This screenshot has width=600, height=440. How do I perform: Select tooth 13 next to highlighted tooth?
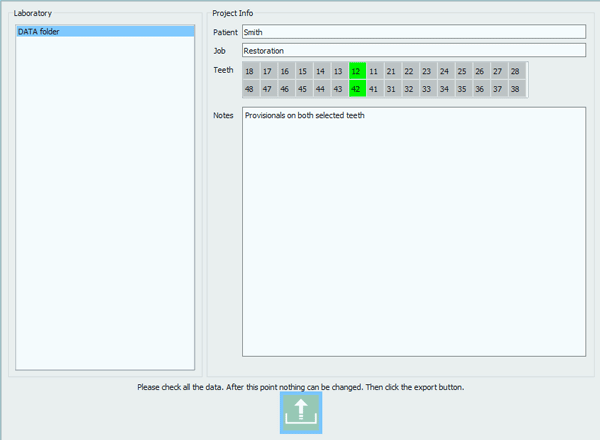tap(339, 71)
